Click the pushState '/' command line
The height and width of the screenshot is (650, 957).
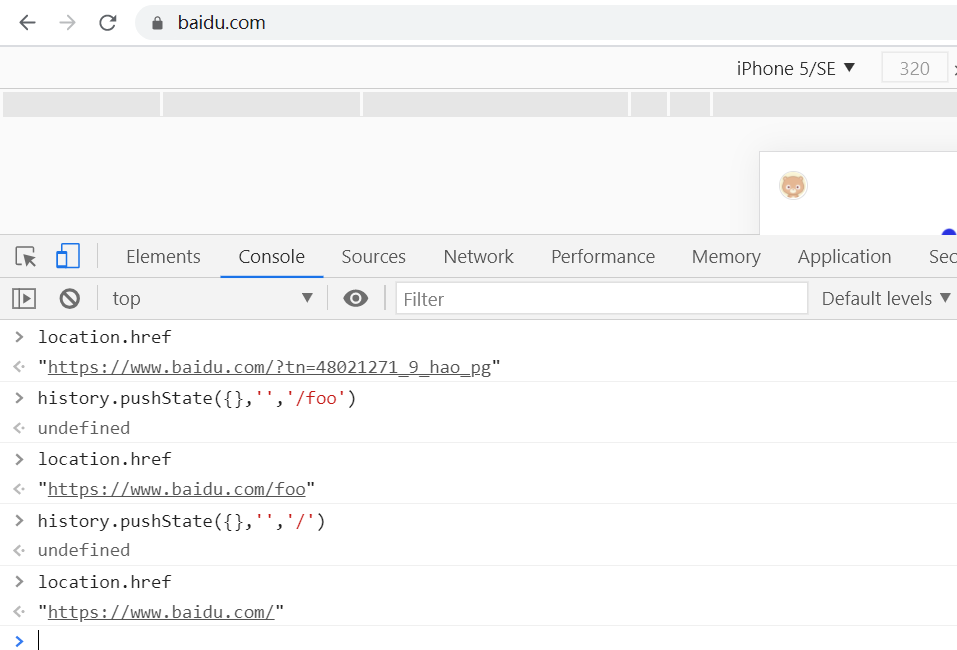[182, 521]
